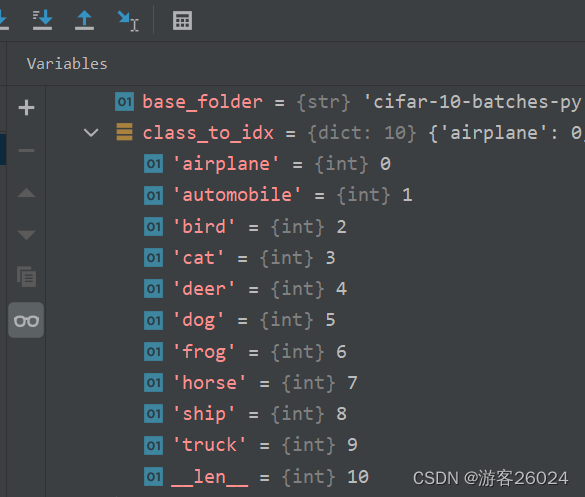
Task: Select the 'horse' entry row
Action: 315,383
